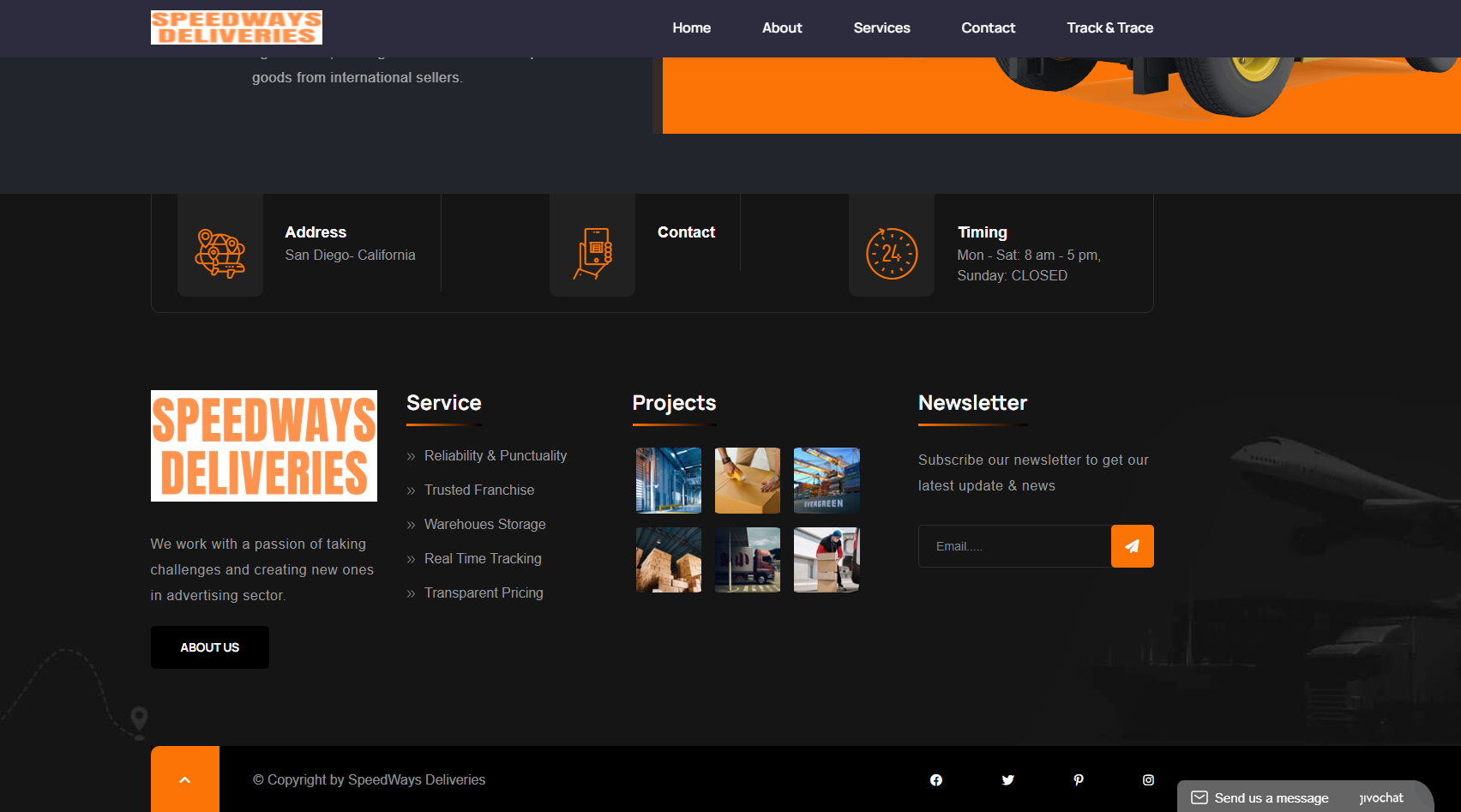The height and width of the screenshot is (812, 1461).
Task: Open the Pinterest social icon
Action: tap(1079, 779)
